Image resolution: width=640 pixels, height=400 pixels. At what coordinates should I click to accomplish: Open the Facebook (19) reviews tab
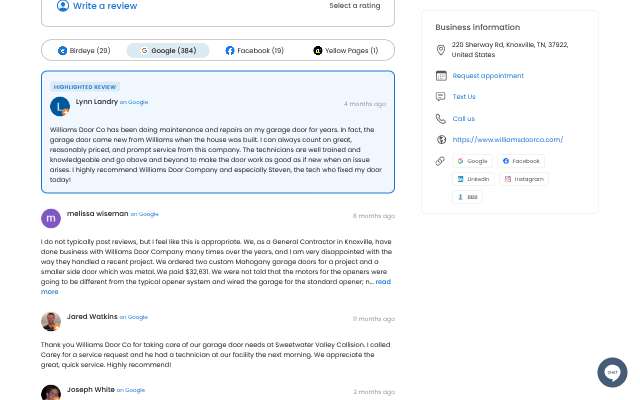point(254,51)
